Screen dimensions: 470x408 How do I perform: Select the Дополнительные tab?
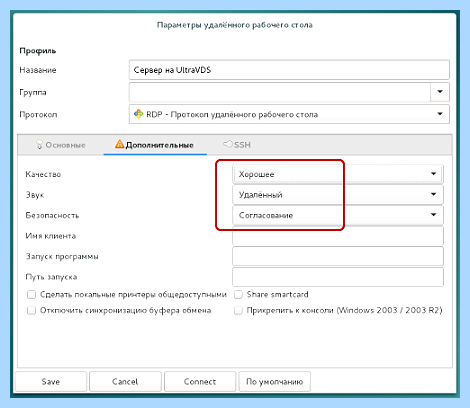155,145
